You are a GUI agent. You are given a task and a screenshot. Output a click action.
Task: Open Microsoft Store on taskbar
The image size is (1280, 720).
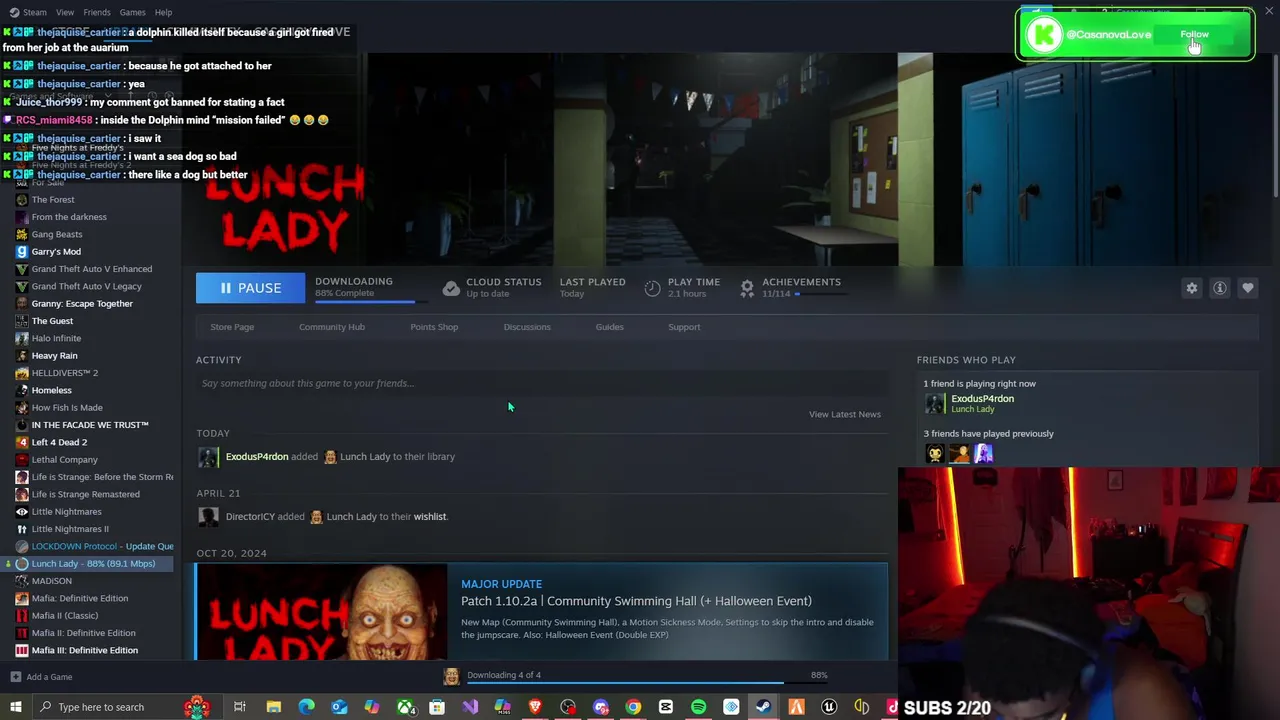[437, 707]
